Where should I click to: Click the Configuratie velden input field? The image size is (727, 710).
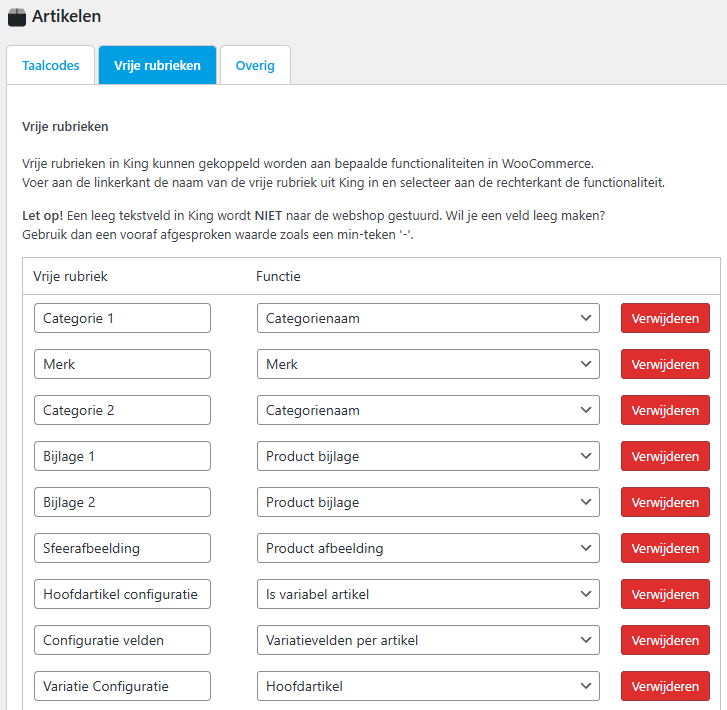click(122, 640)
